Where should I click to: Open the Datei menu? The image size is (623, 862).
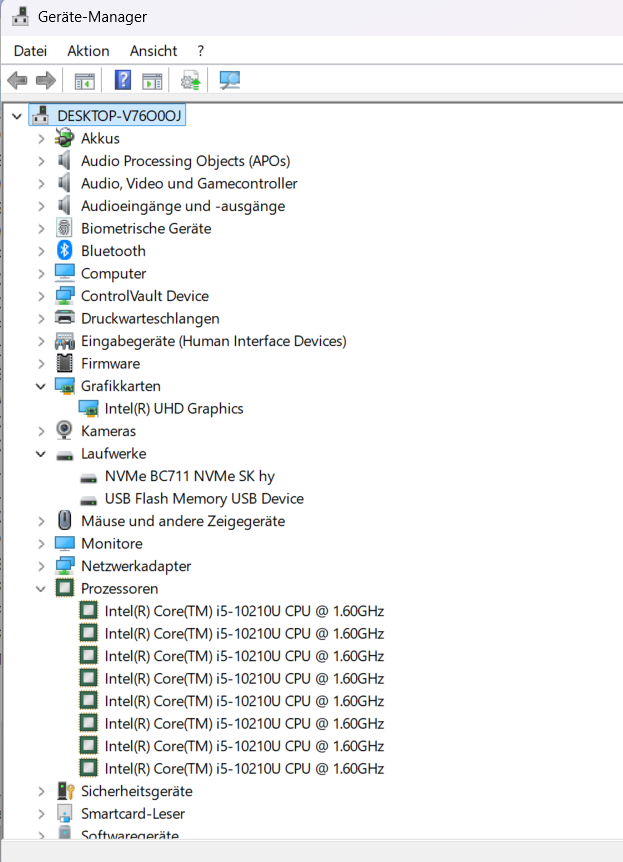(30, 51)
